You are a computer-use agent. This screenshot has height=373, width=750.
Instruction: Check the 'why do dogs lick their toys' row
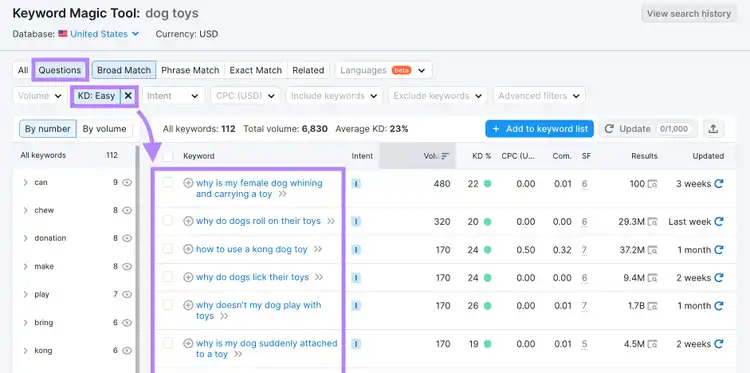167,276
